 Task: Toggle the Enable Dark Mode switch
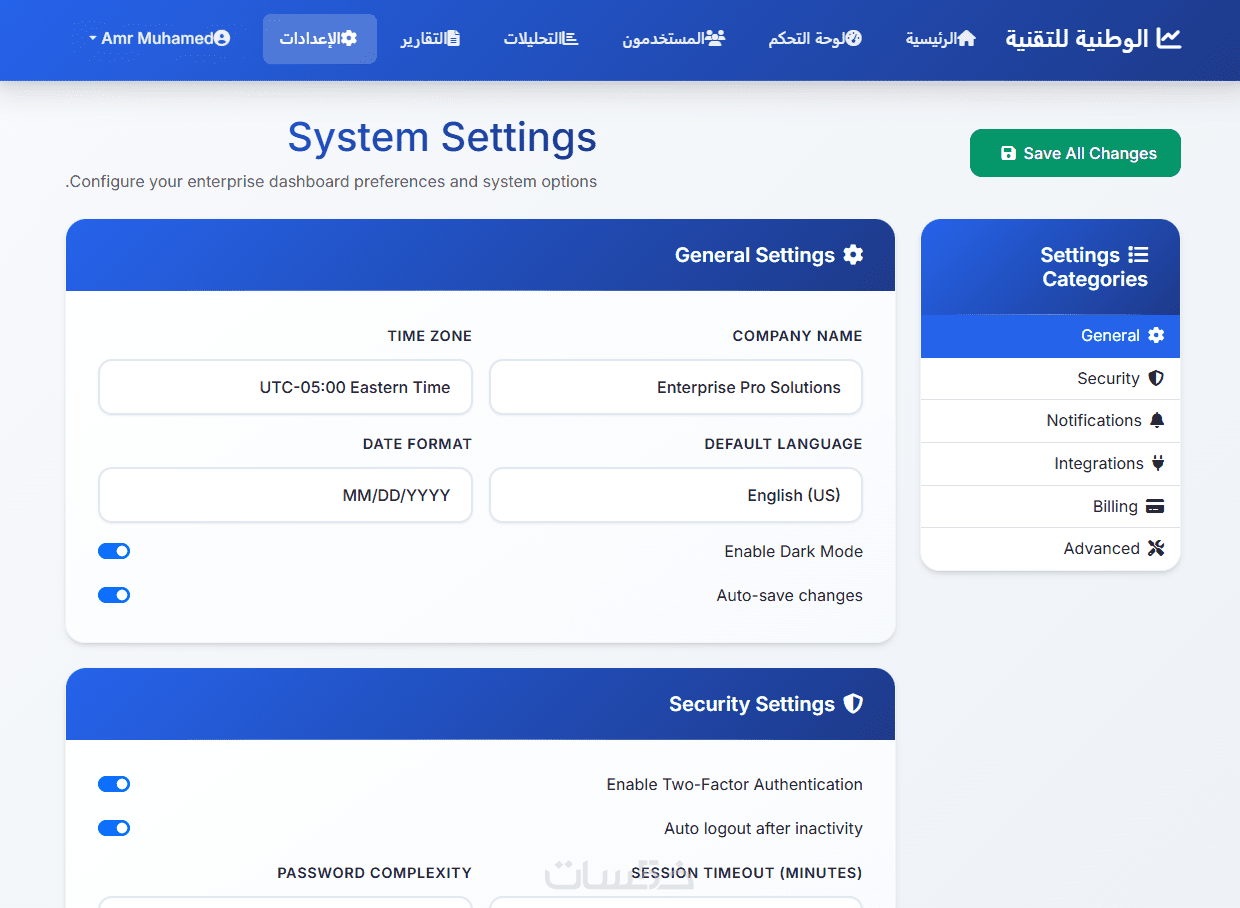(114, 551)
